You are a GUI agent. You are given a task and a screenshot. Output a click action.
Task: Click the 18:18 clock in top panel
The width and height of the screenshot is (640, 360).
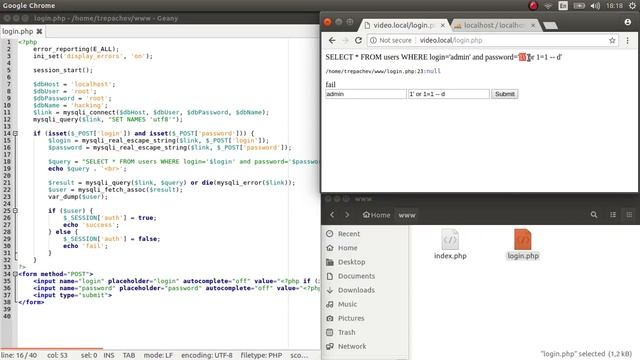coord(614,6)
